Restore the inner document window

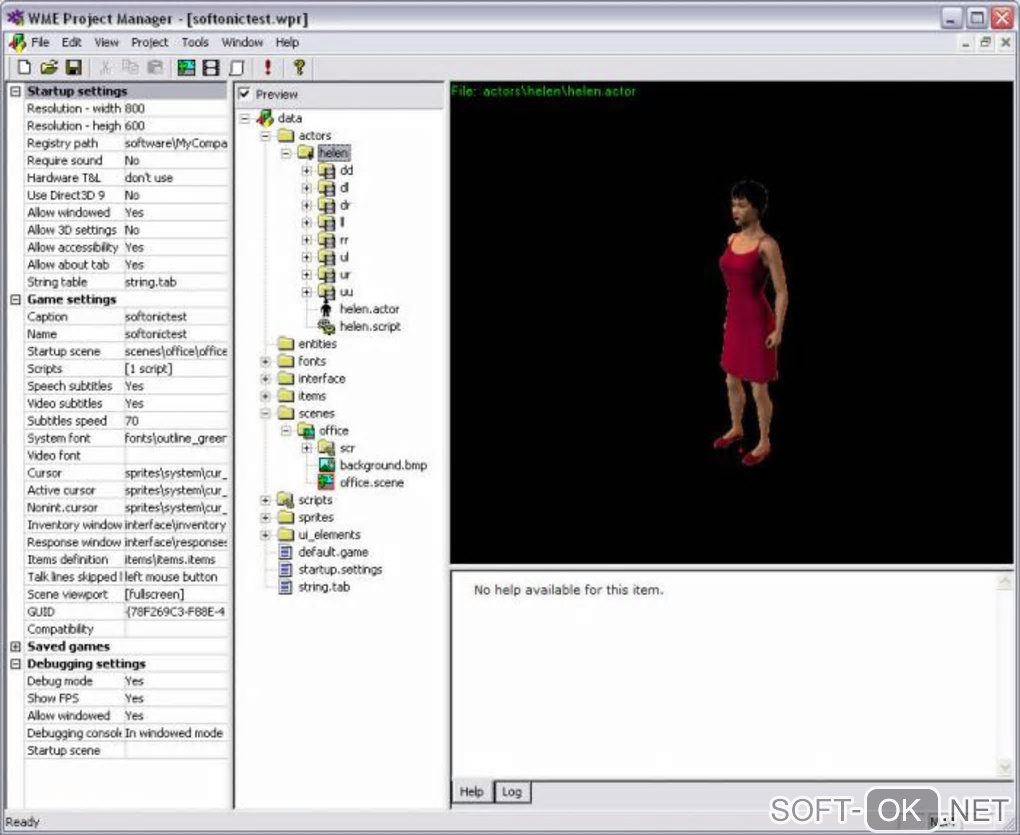pyautogui.click(x=986, y=43)
